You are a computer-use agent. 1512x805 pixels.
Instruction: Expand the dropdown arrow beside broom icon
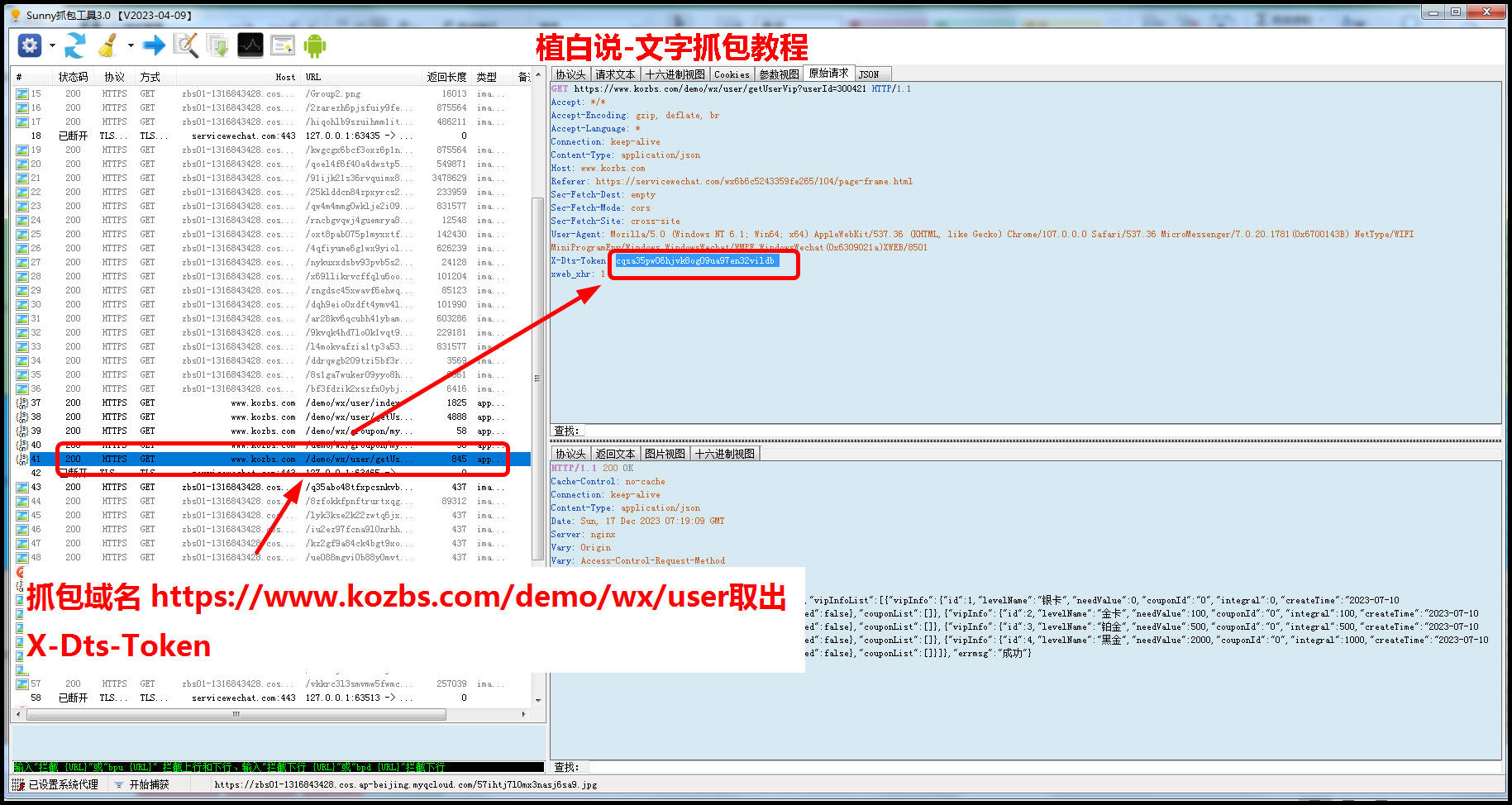[131, 45]
